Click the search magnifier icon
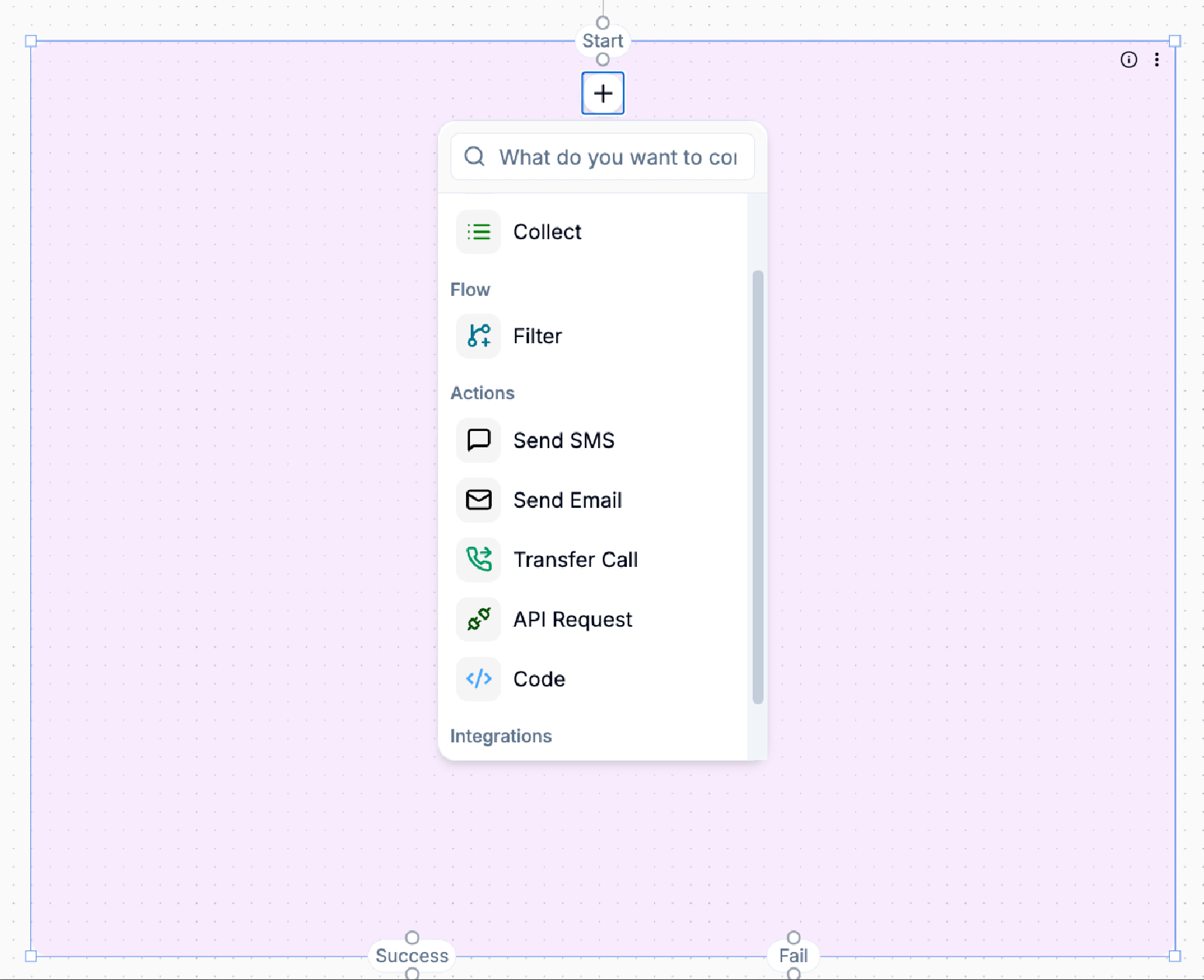The width and height of the screenshot is (1204, 980). 474,157
